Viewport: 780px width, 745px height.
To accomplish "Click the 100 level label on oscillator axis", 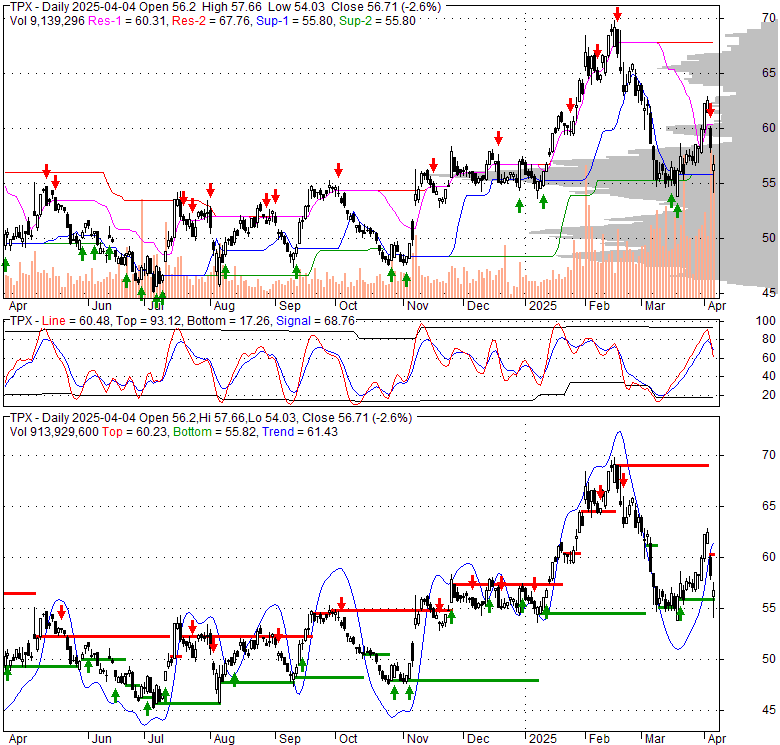I will click(766, 321).
